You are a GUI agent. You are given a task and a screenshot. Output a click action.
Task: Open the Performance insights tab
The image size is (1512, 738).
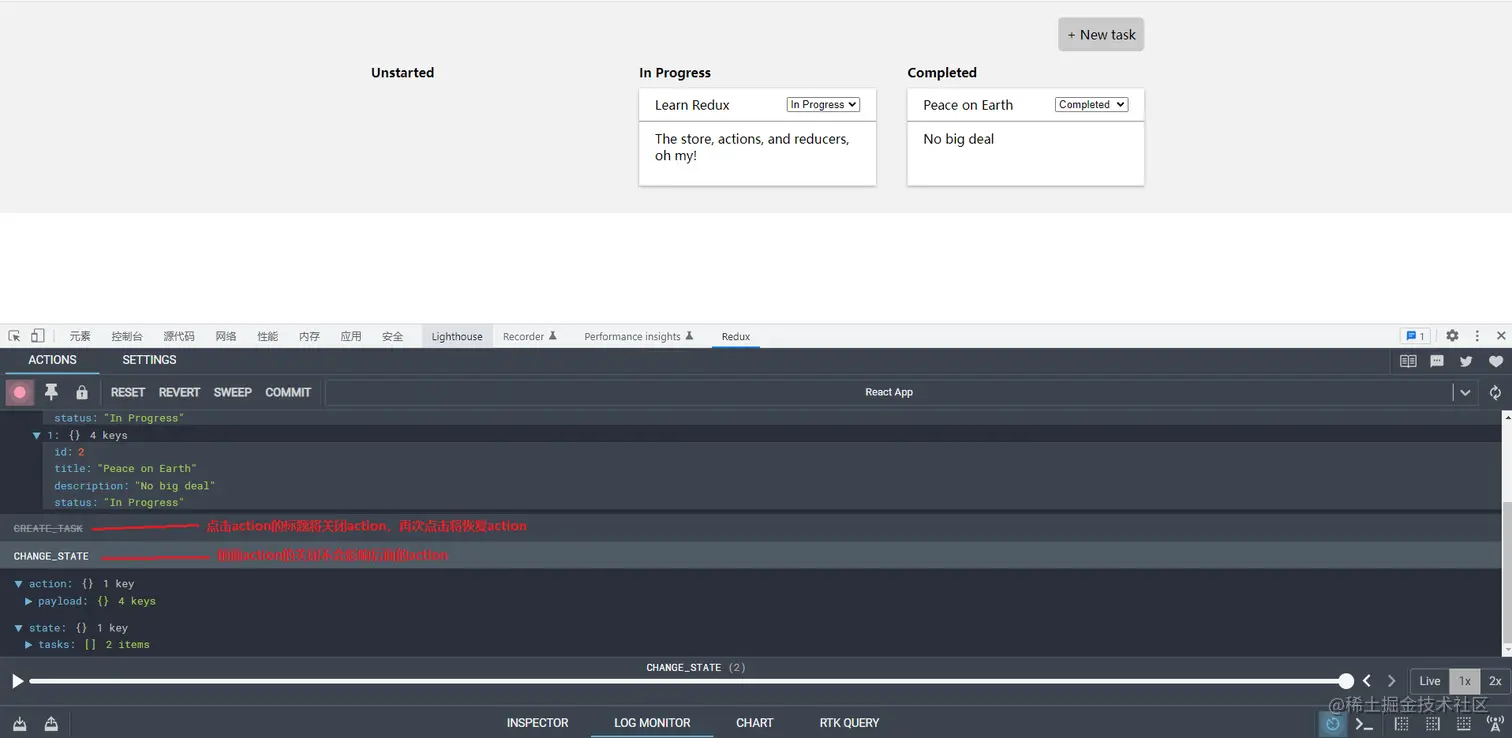click(x=639, y=337)
